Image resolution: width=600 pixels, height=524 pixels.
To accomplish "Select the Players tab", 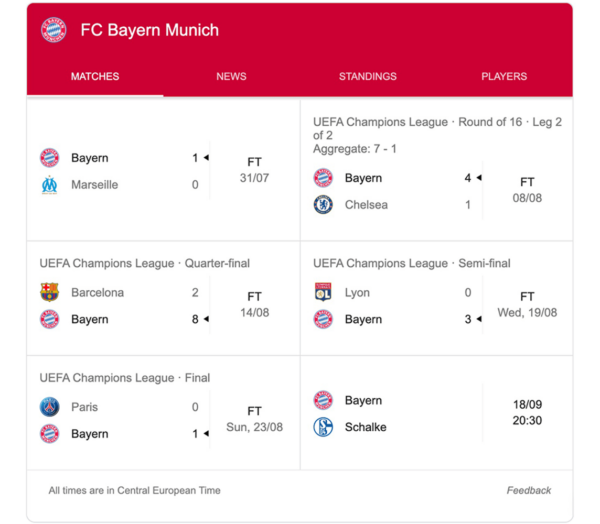I will 504,77.
